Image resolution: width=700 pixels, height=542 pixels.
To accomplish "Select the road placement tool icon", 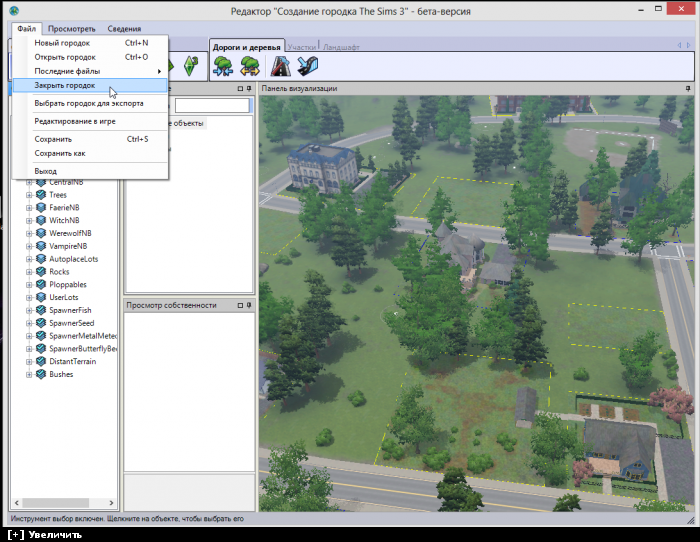I will (282, 66).
